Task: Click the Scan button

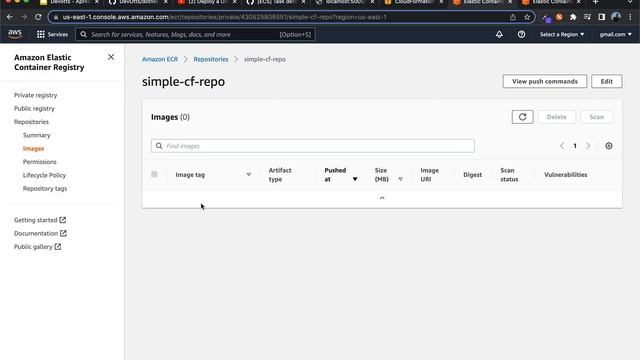Action: (x=596, y=117)
